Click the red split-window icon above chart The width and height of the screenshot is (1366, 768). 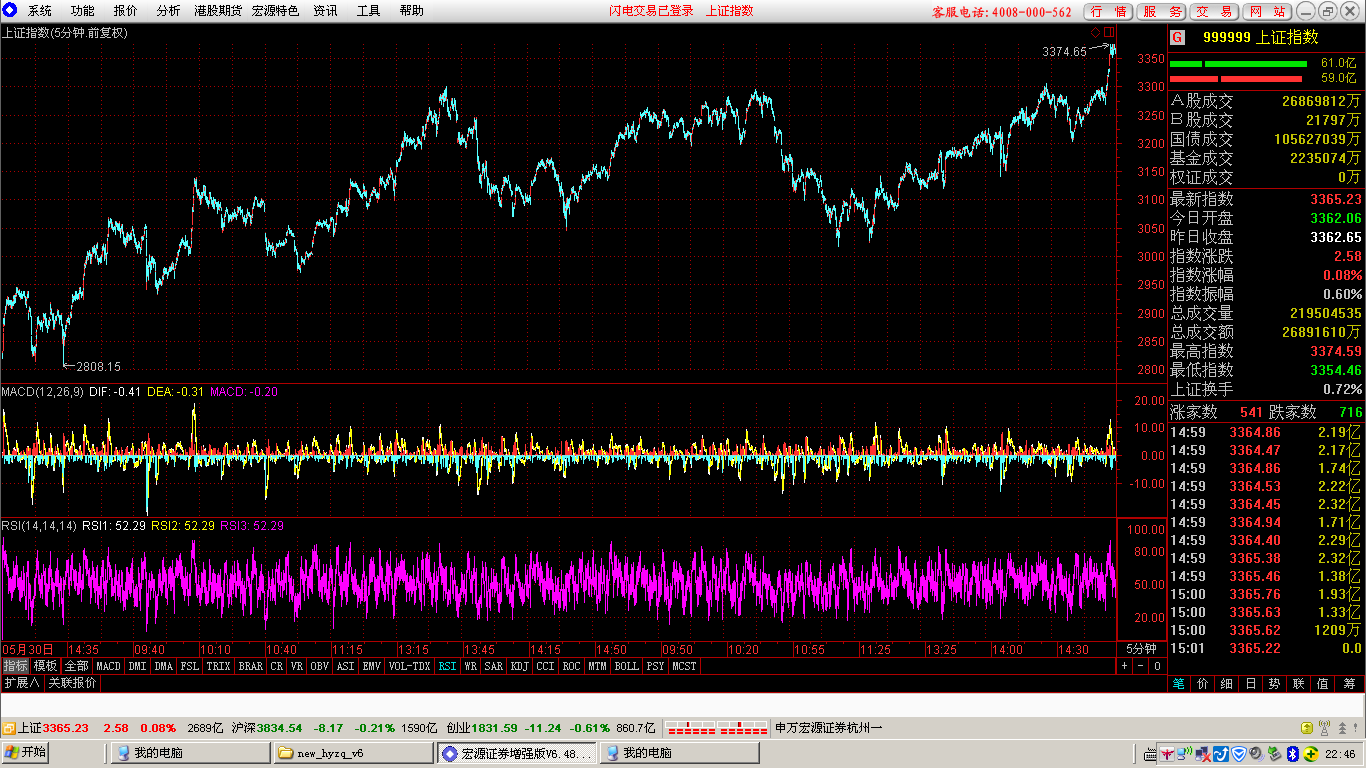pos(1108,32)
